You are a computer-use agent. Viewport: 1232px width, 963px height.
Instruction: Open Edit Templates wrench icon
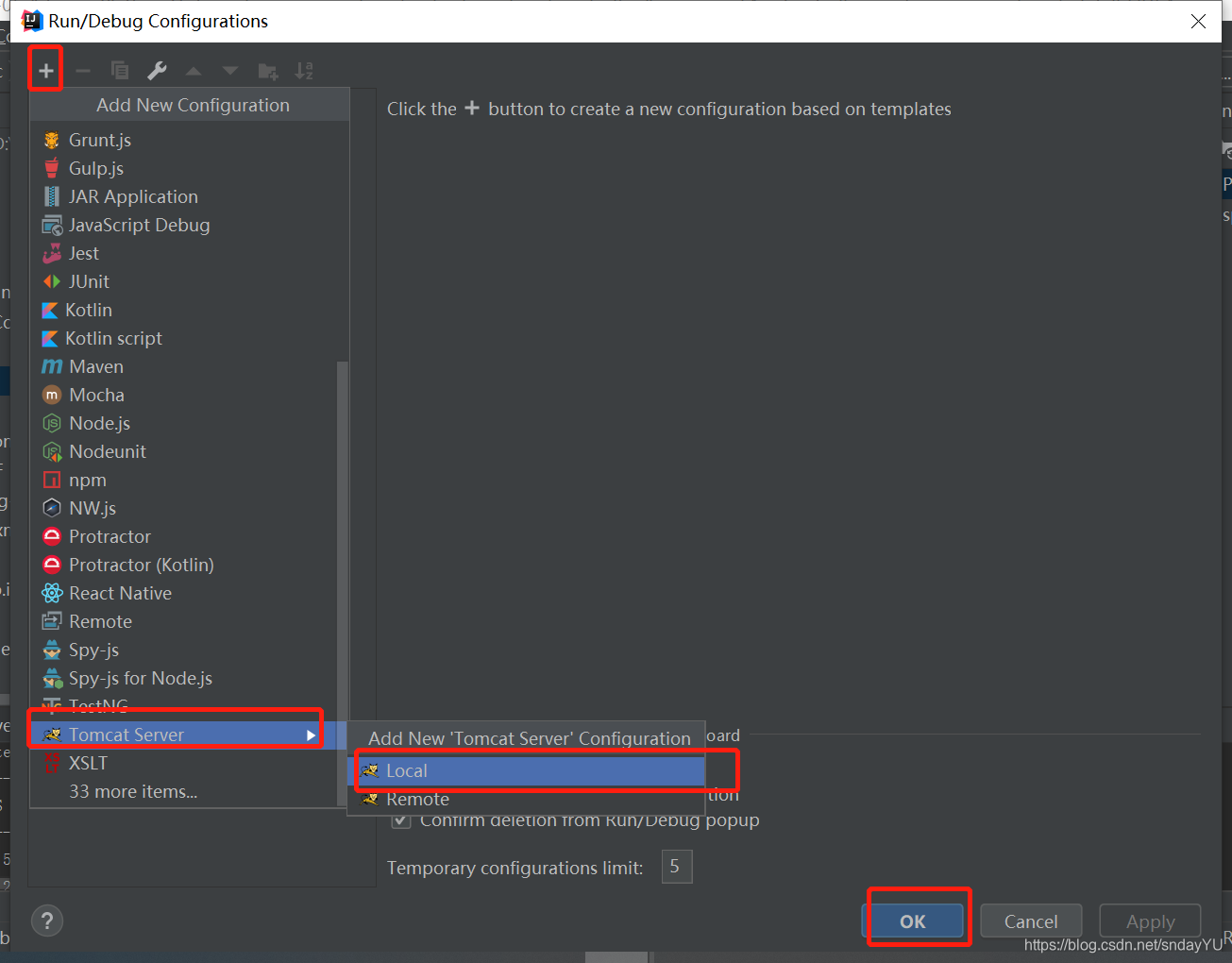click(157, 71)
